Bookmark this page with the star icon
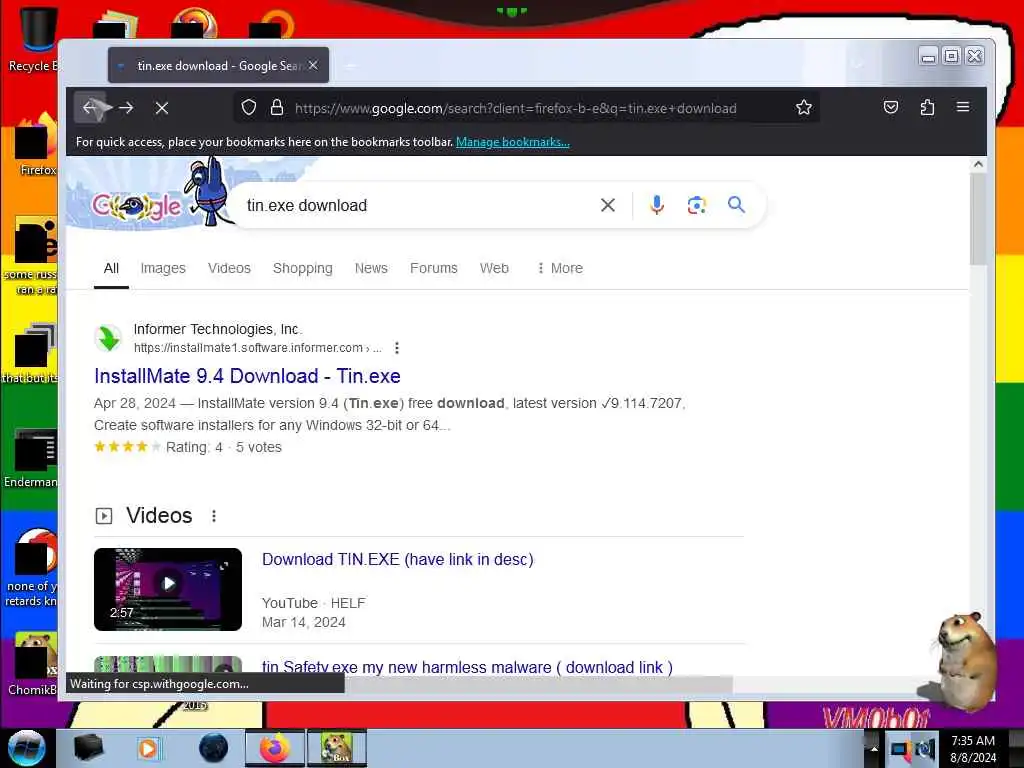 (x=804, y=107)
